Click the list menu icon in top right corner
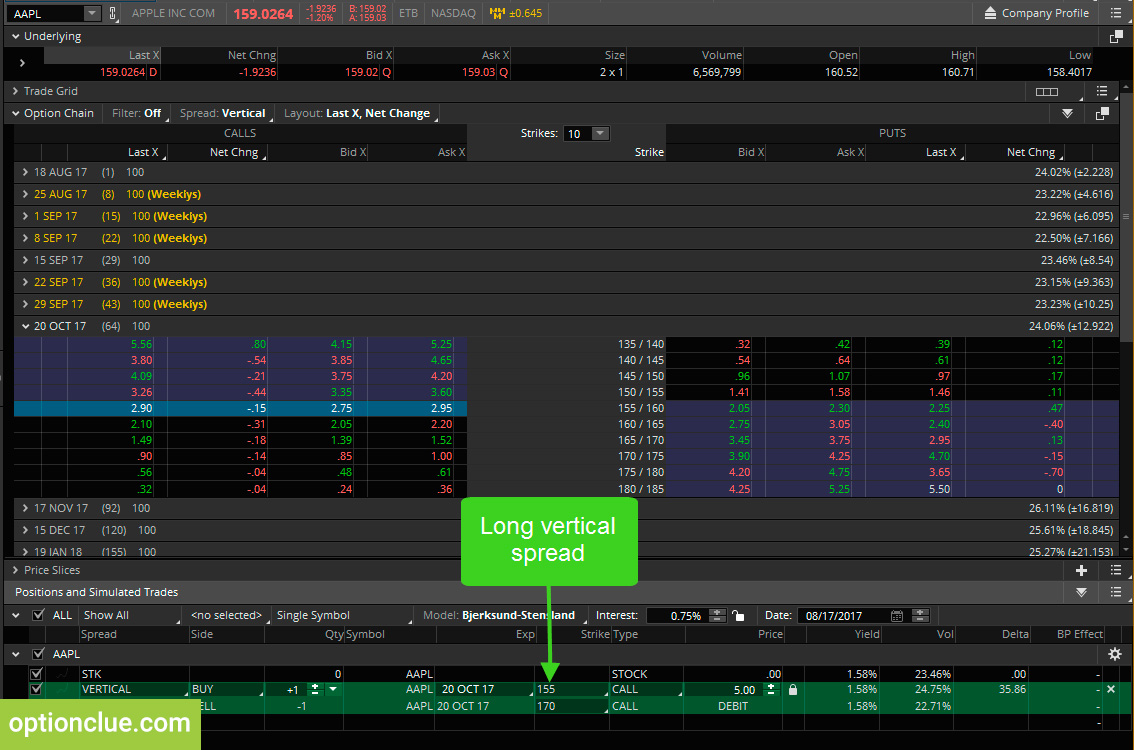This screenshot has height=750, width=1134. click(x=1116, y=13)
